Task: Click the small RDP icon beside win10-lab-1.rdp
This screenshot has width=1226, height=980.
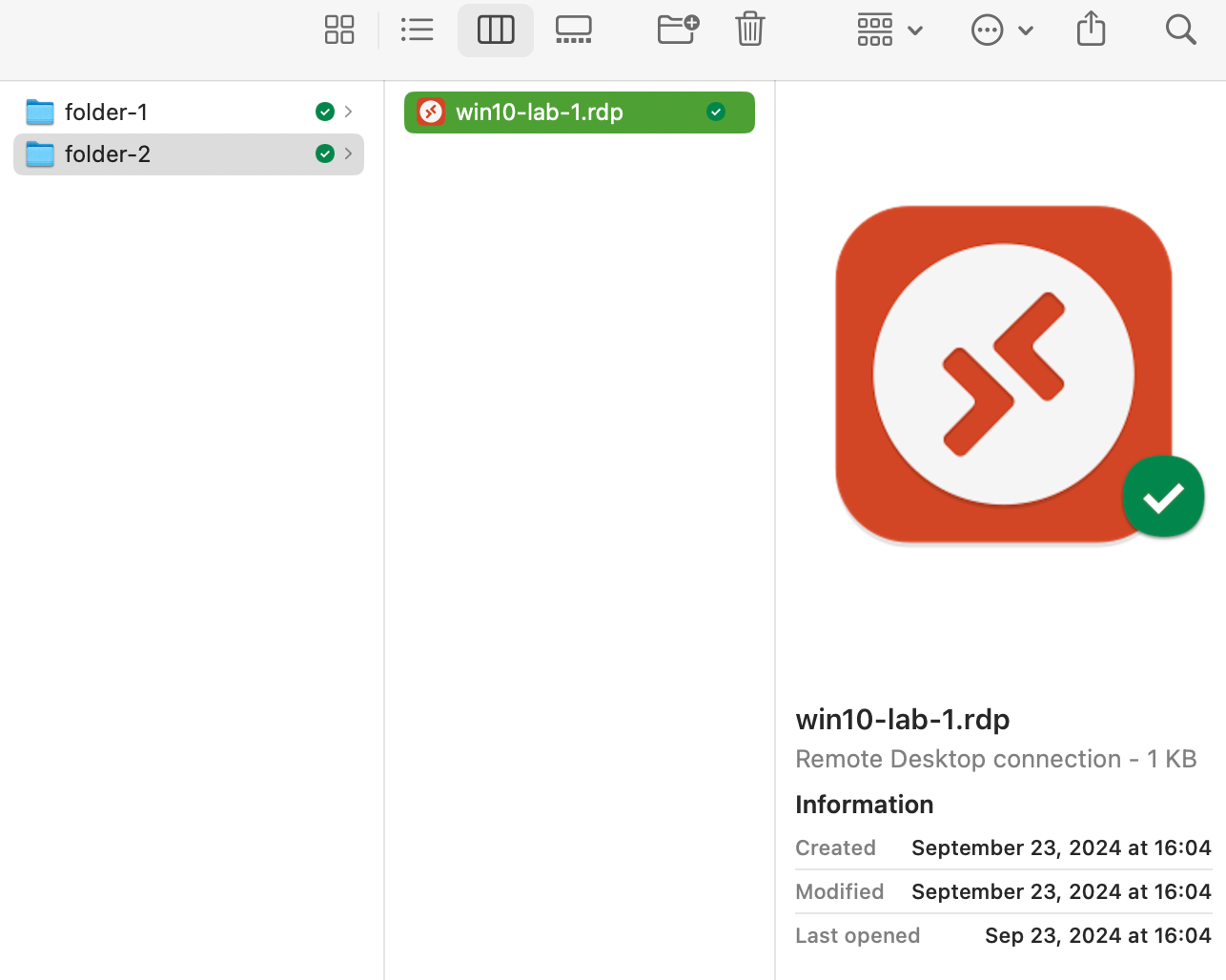Action: click(431, 112)
